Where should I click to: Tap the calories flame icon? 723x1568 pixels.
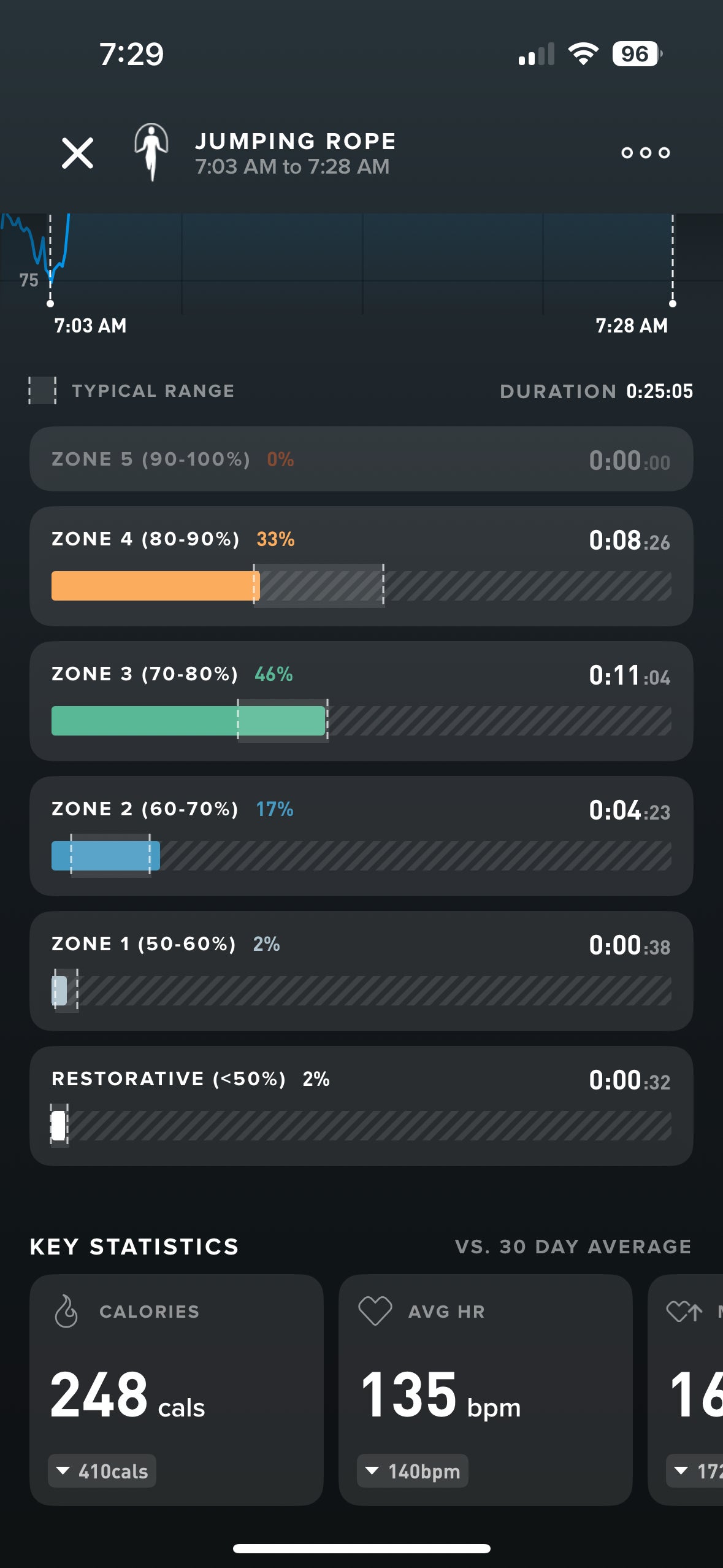pos(66,1312)
